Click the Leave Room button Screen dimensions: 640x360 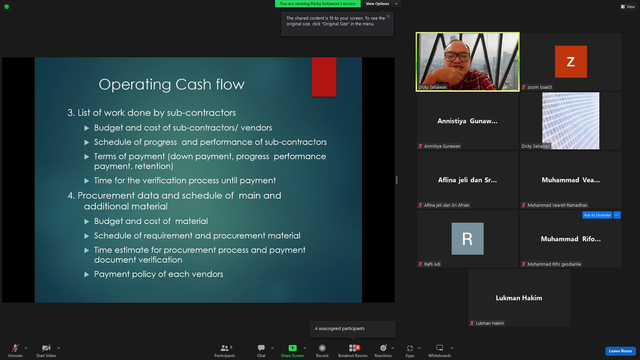pyautogui.click(x=620, y=351)
